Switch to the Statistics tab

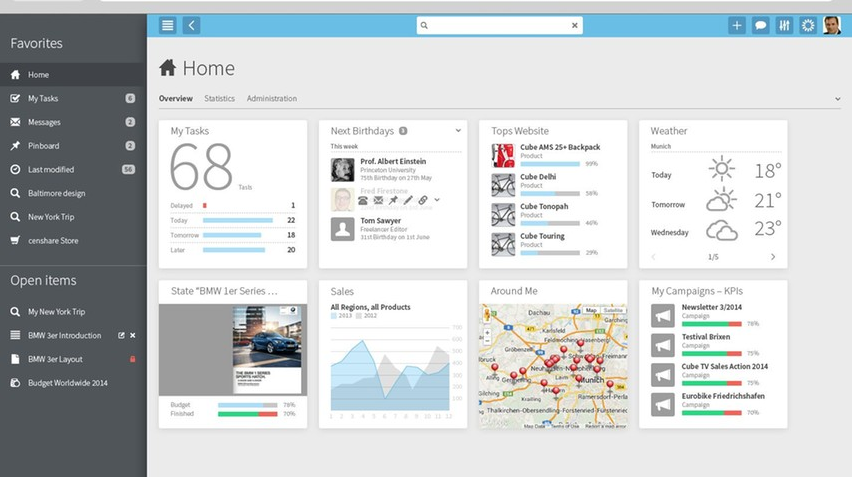point(219,99)
